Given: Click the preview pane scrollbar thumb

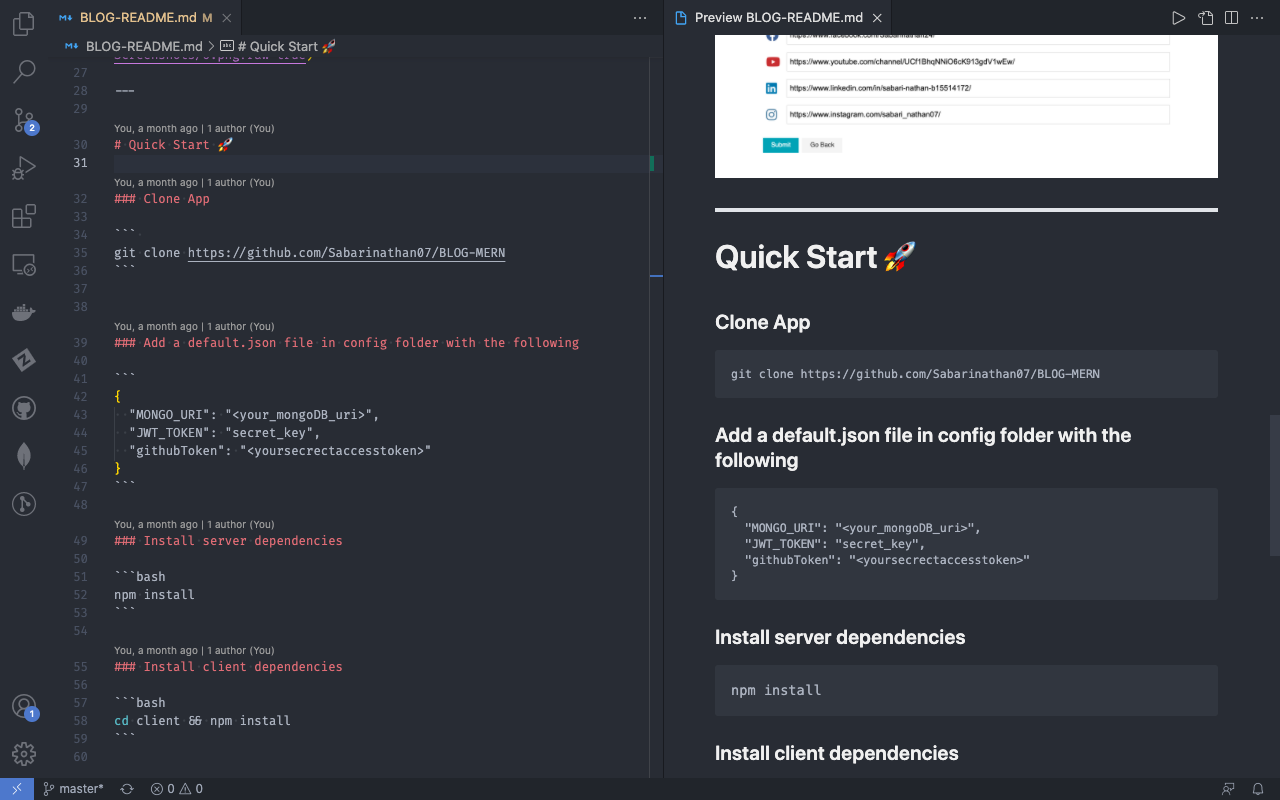Looking at the screenshot, I should (x=1274, y=485).
